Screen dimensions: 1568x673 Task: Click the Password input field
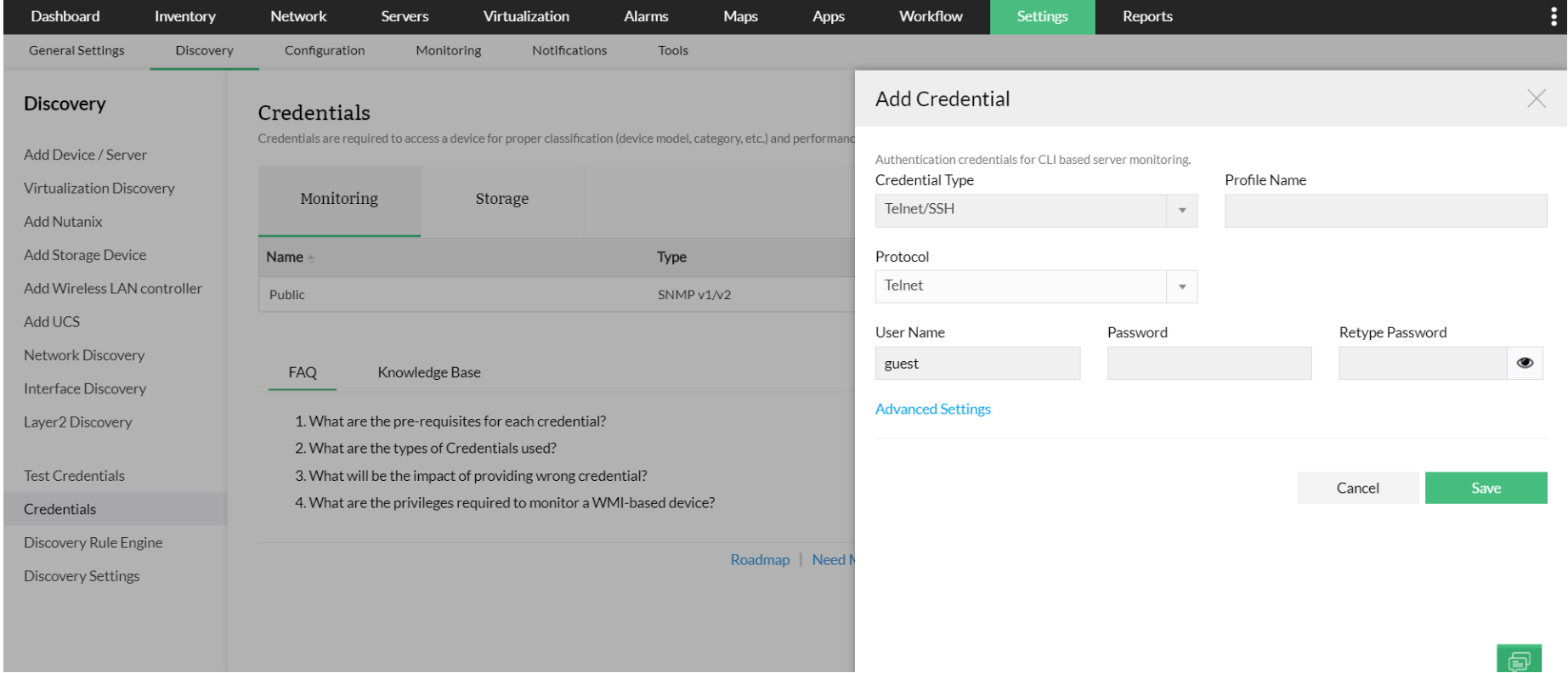click(1209, 363)
